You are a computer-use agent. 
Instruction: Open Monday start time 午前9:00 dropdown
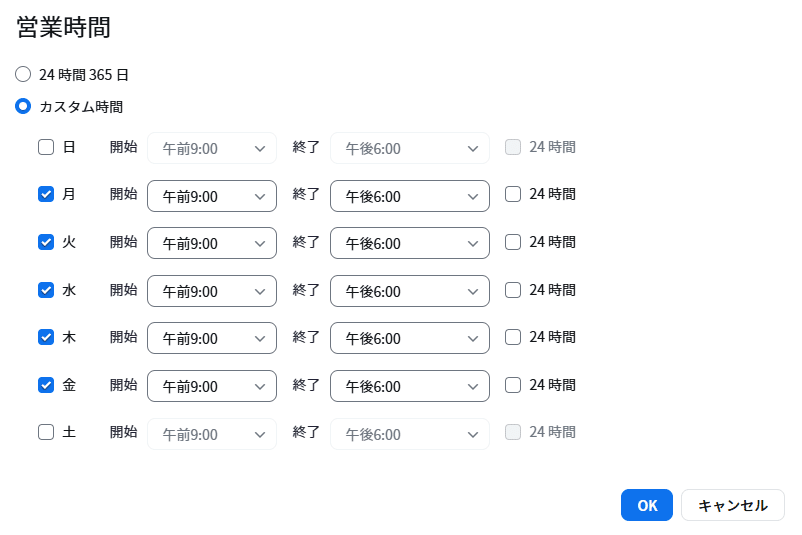coord(212,196)
